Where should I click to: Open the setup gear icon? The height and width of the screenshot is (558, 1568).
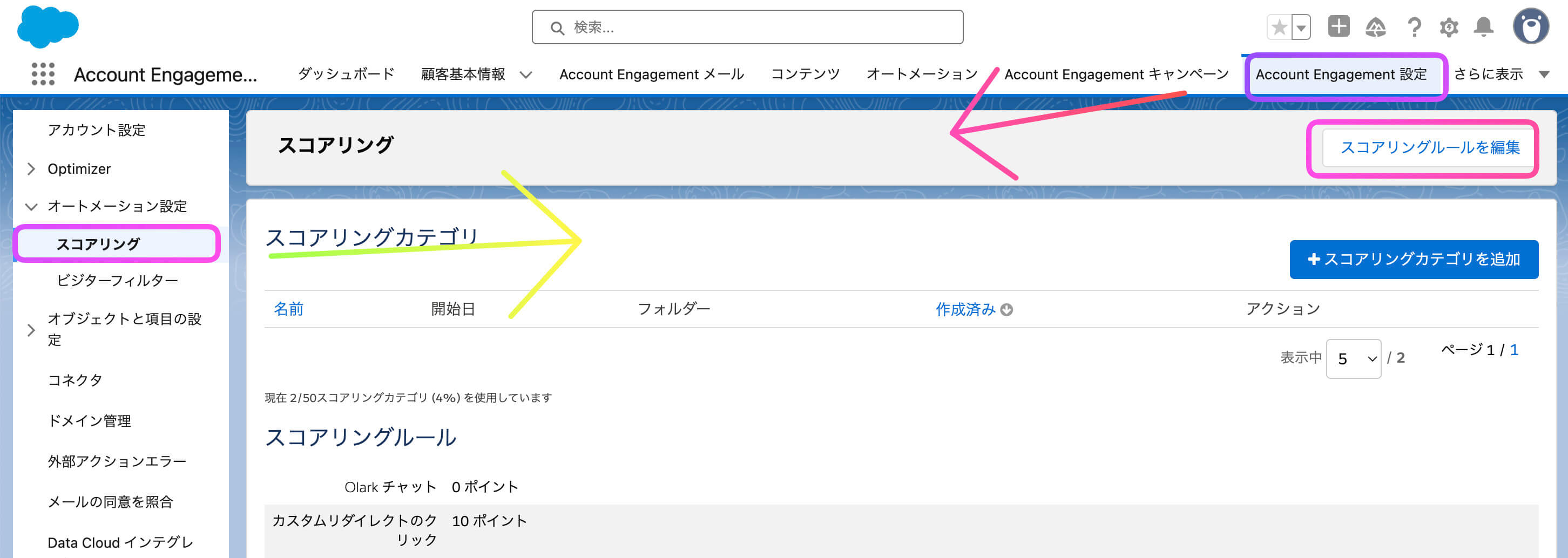coord(1449,28)
